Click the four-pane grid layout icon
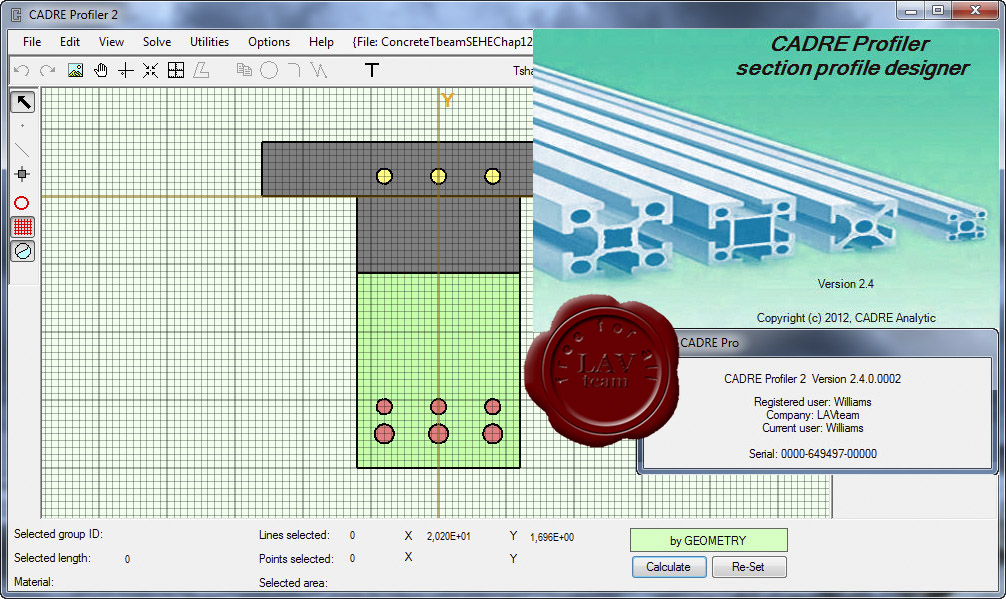Viewport: 1006px width, 599px height. [x=176, y=70]
